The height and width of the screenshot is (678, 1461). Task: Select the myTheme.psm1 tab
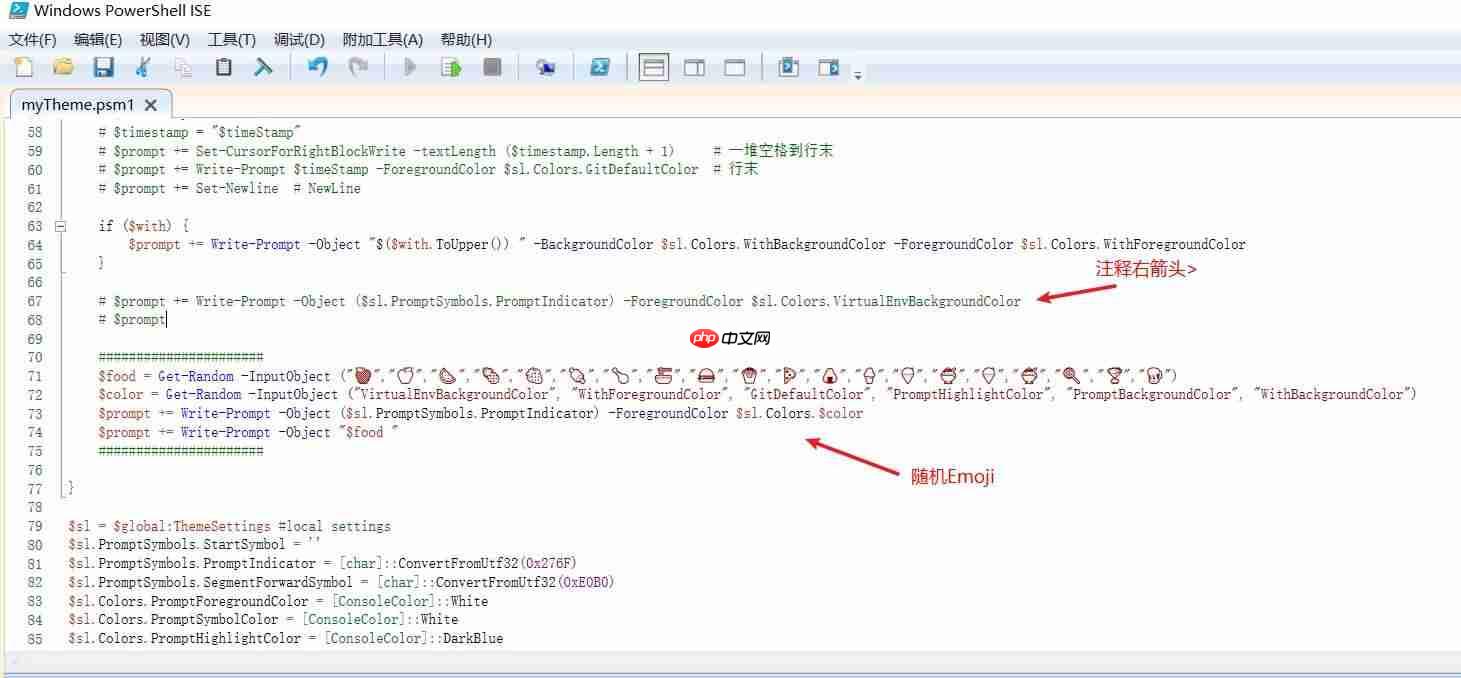coord(77,104)
